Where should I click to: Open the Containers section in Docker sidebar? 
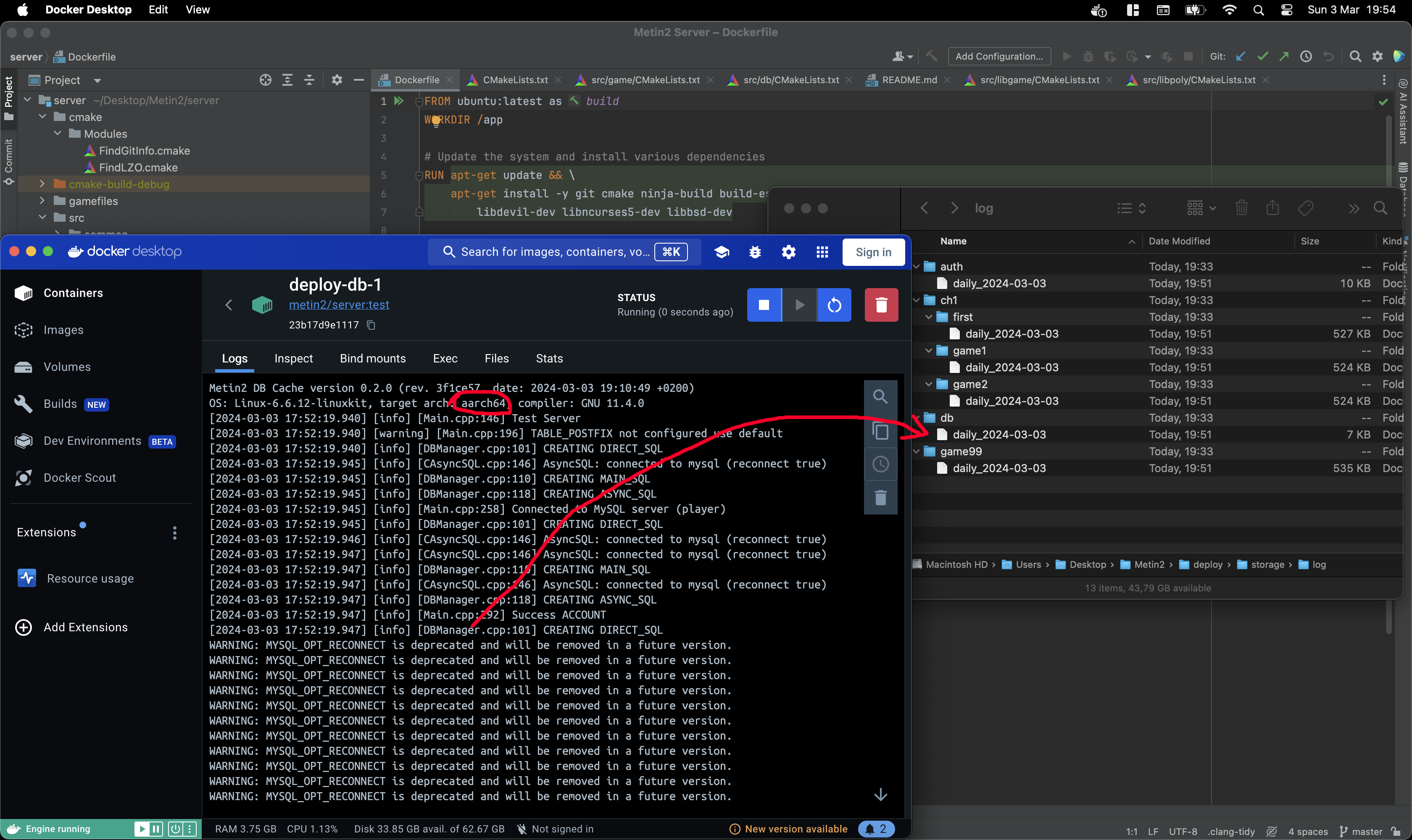73,293
